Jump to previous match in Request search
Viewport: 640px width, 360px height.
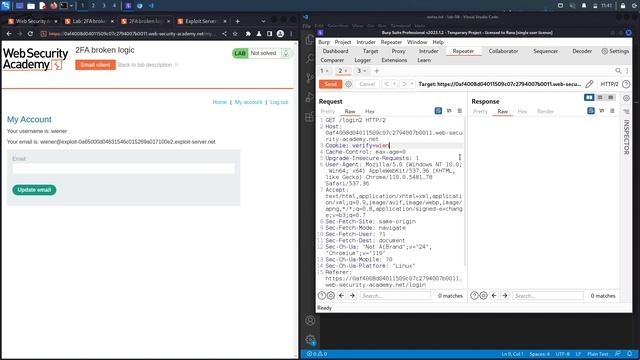pyautogui.click(x=342, y=296)
